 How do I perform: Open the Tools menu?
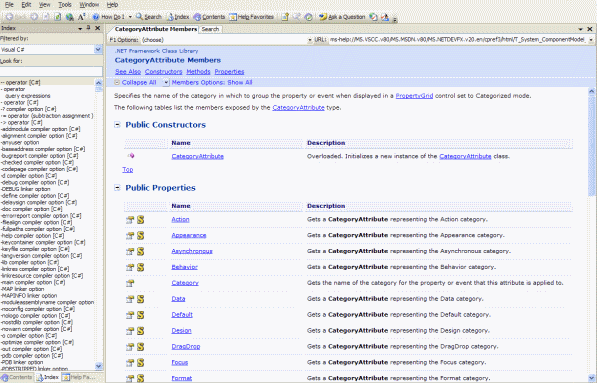click(x=65, y=5)
